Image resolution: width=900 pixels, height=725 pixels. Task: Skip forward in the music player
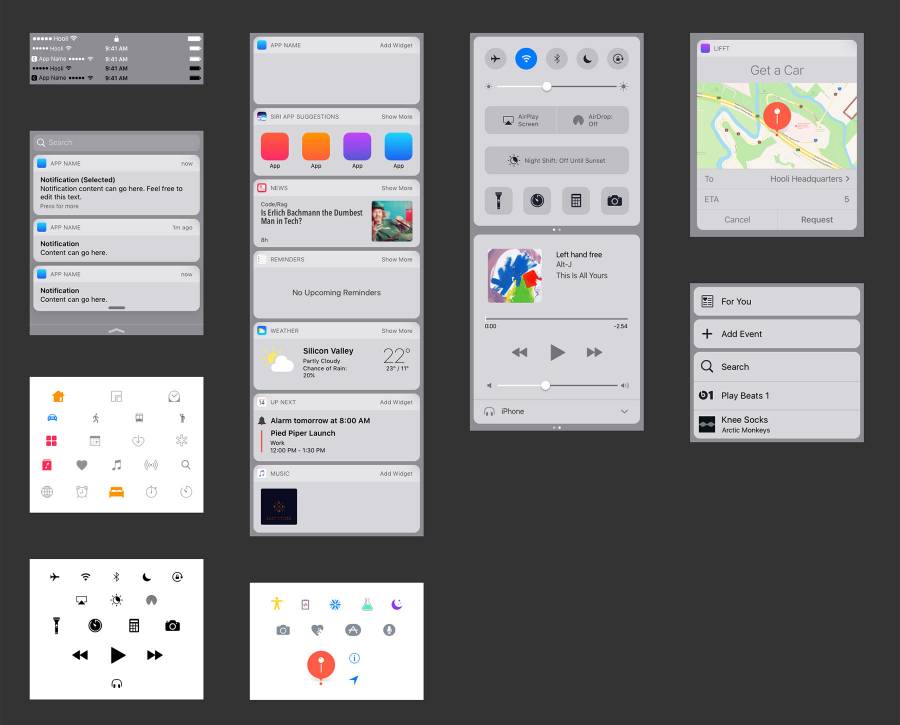(x=594, y=352)
